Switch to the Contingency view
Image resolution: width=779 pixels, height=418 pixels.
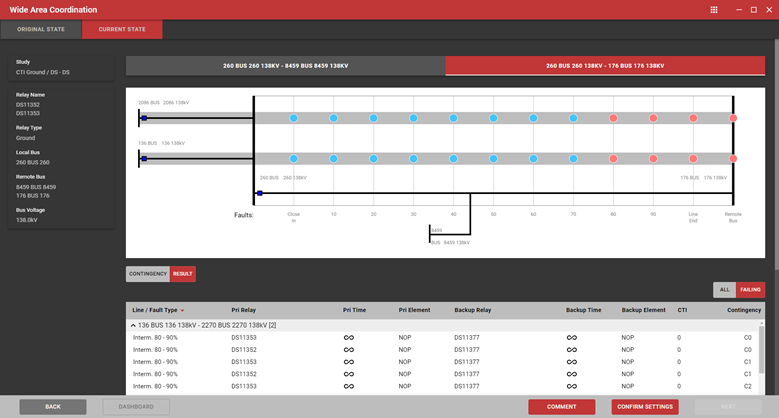click(x=148, y=274)
